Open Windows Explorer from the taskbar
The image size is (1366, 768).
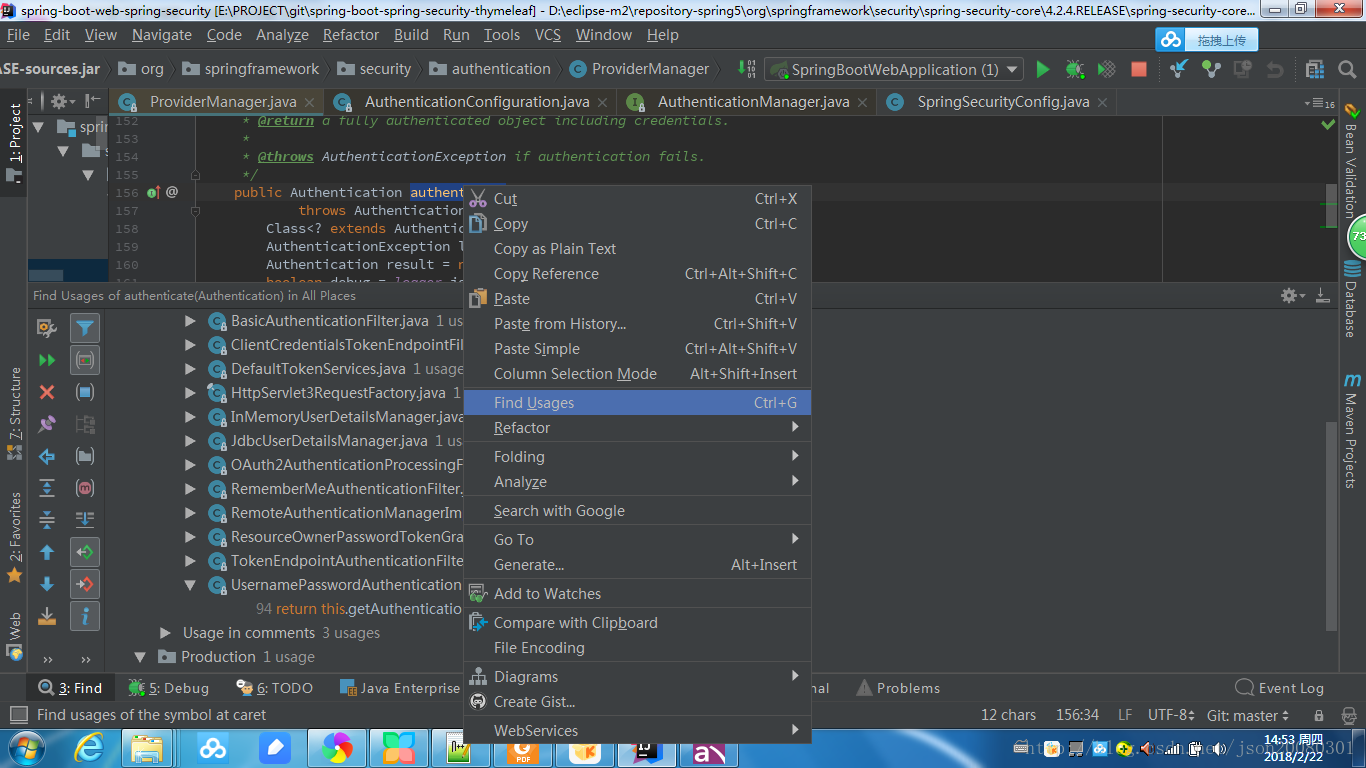148,748
